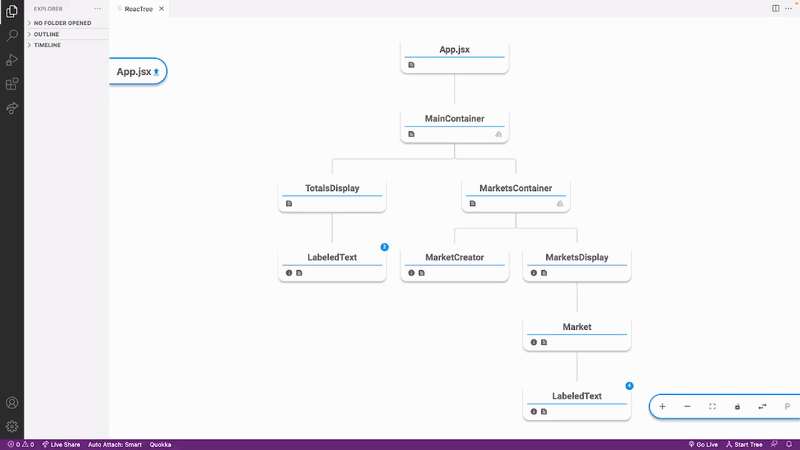Toggle split editor layout icon

tap(775, 8)
